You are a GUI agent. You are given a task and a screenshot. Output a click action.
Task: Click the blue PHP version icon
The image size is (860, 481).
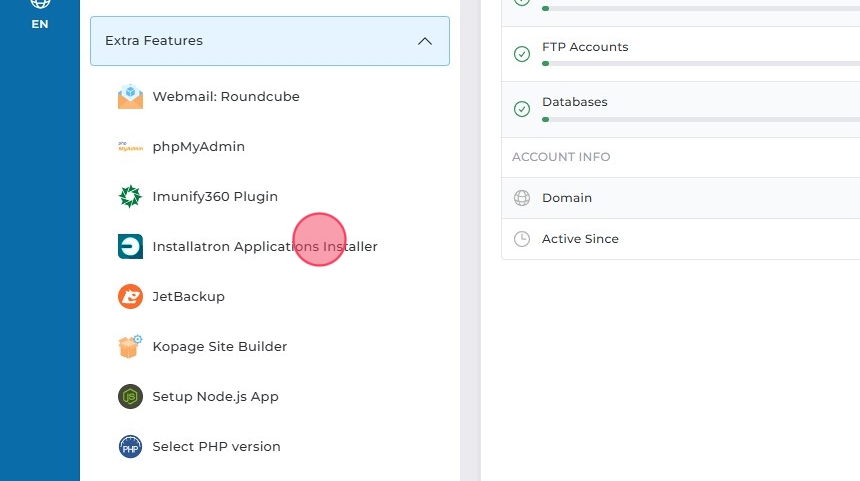[x=130, y=447]
